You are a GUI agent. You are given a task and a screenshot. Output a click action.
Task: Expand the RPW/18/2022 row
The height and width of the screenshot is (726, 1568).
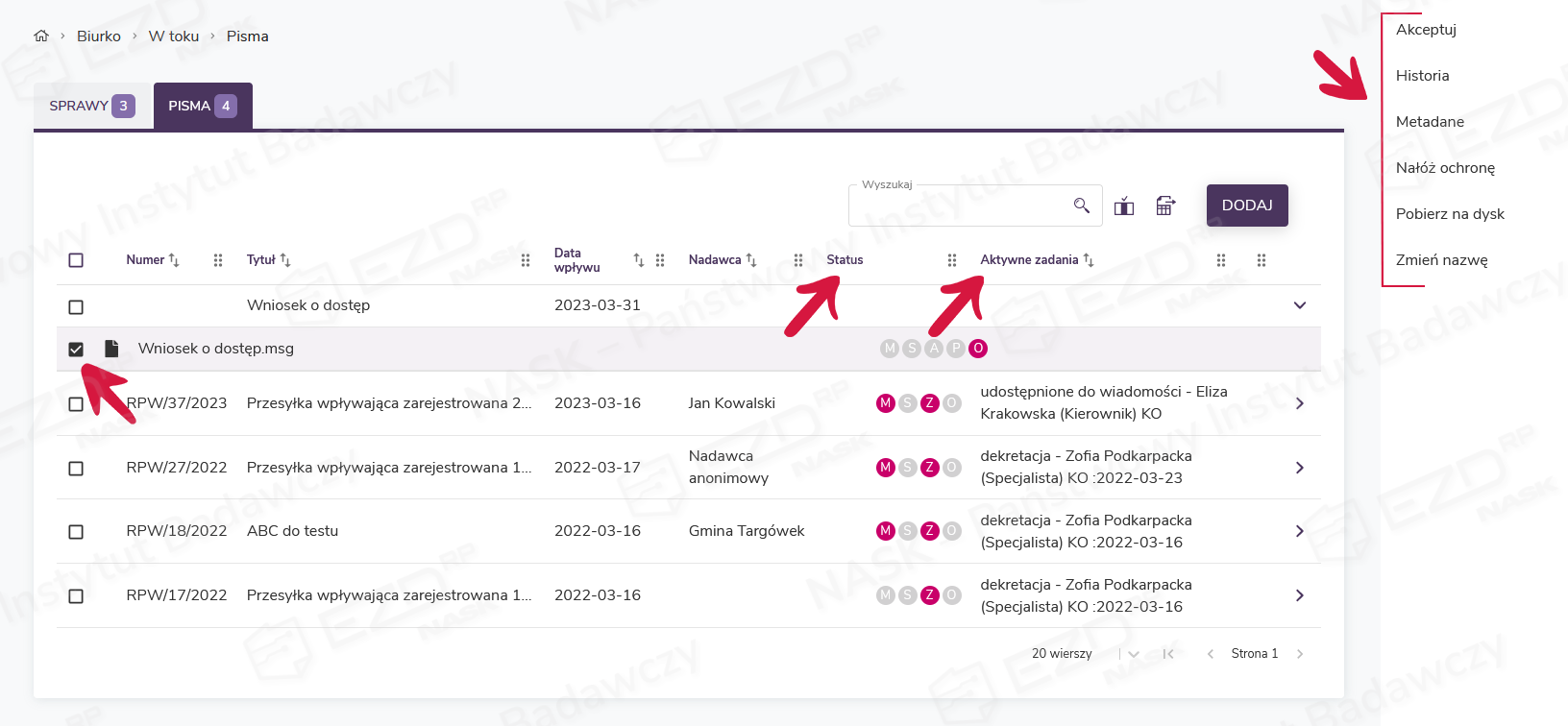pyautogui.click(x=1299, y=531)
